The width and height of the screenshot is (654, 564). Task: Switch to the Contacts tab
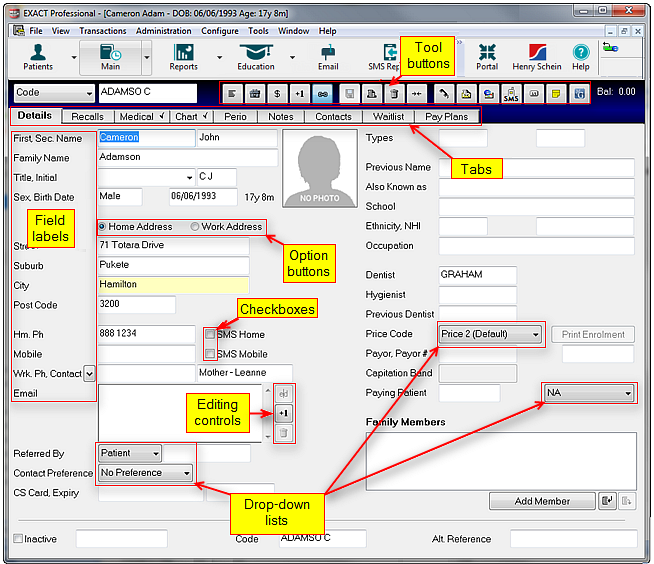pyautogui.click(x=333, y=117)
